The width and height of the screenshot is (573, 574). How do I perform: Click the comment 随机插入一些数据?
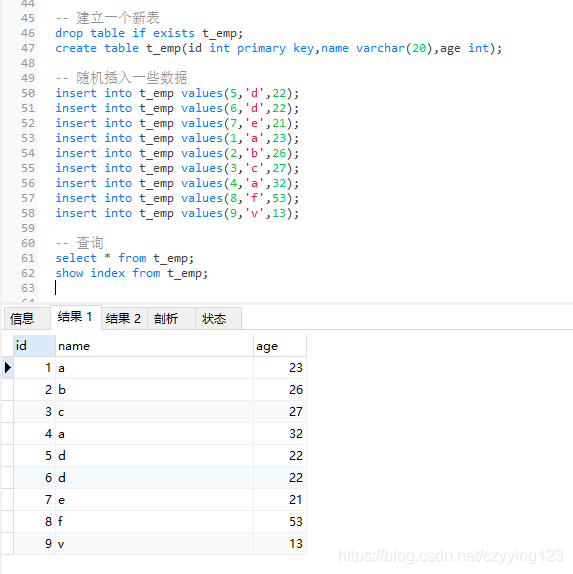(121, 78)
